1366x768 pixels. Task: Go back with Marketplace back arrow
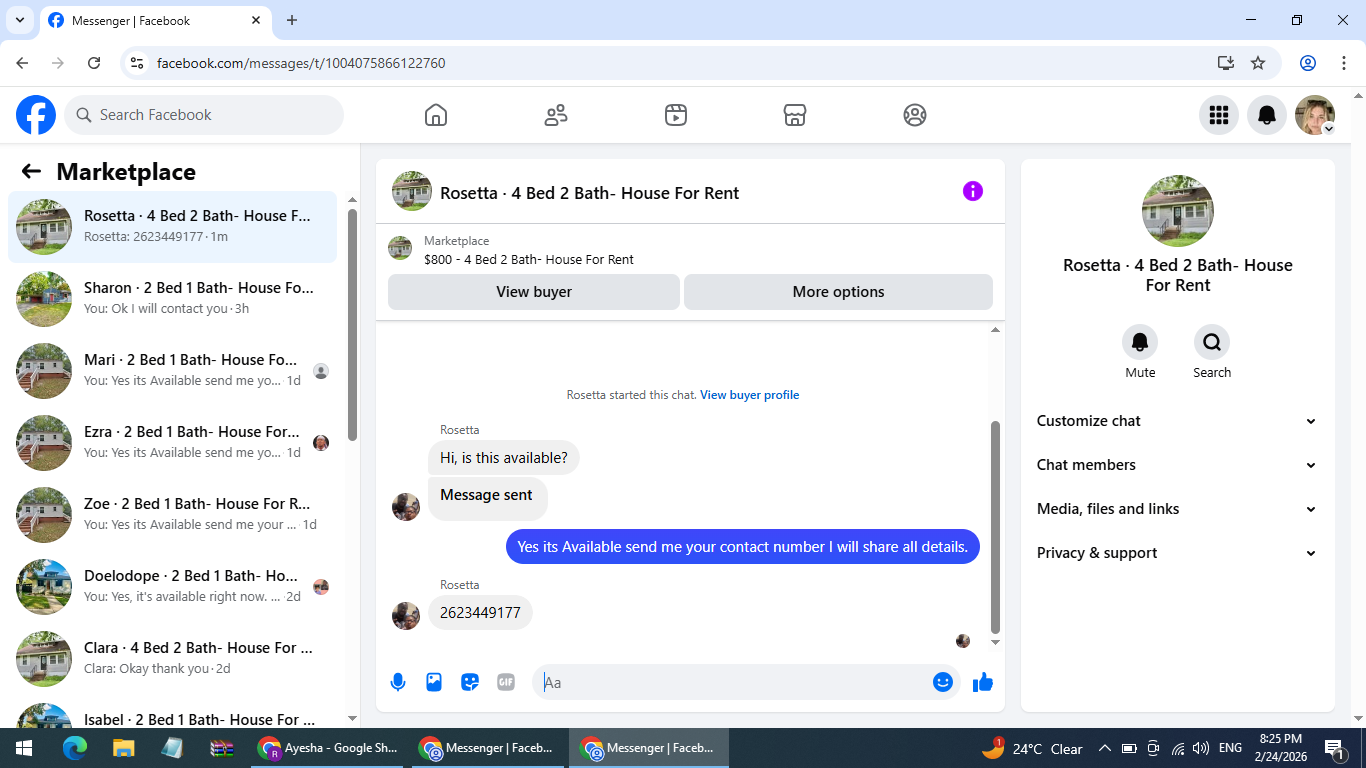(x=31, y=171)
